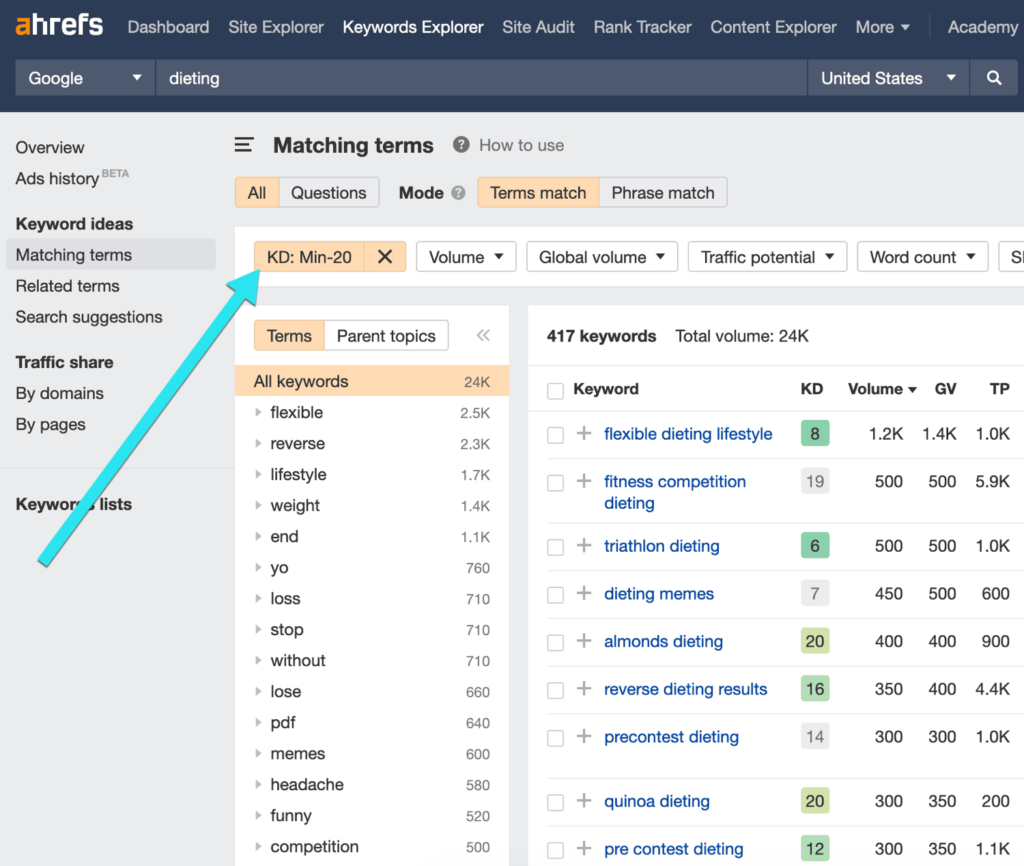Click the ahrefs logo
This screenshot has width=1024, height=866.
57,25
